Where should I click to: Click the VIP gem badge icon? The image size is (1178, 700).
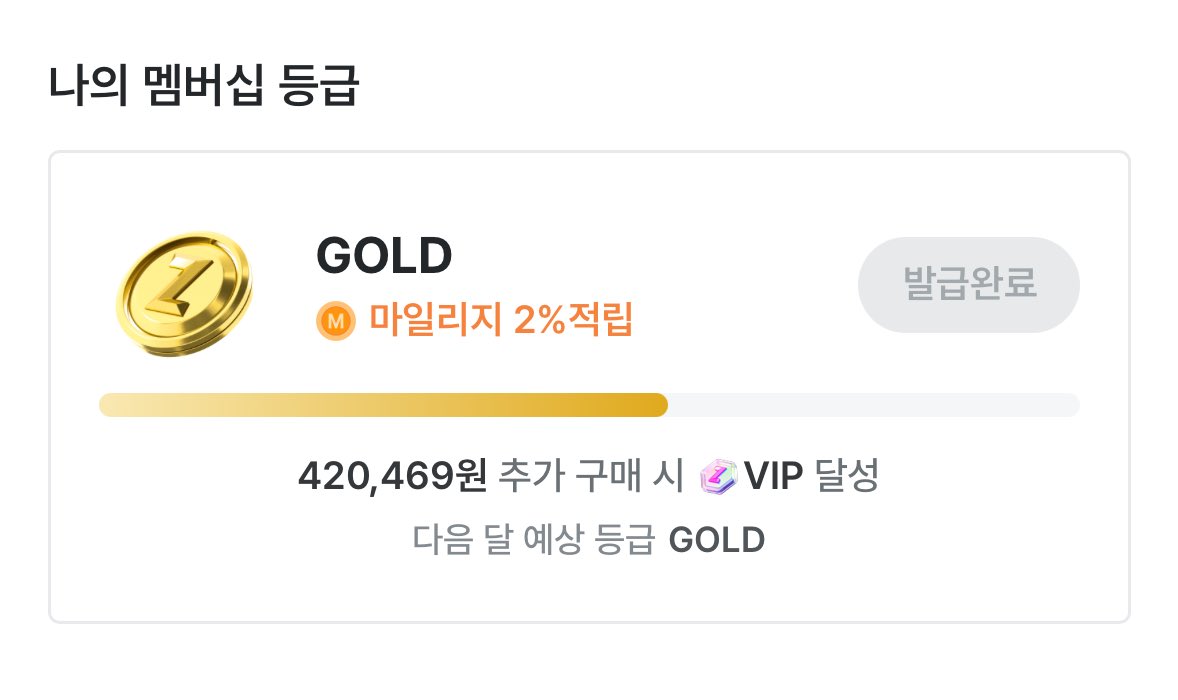718,476
